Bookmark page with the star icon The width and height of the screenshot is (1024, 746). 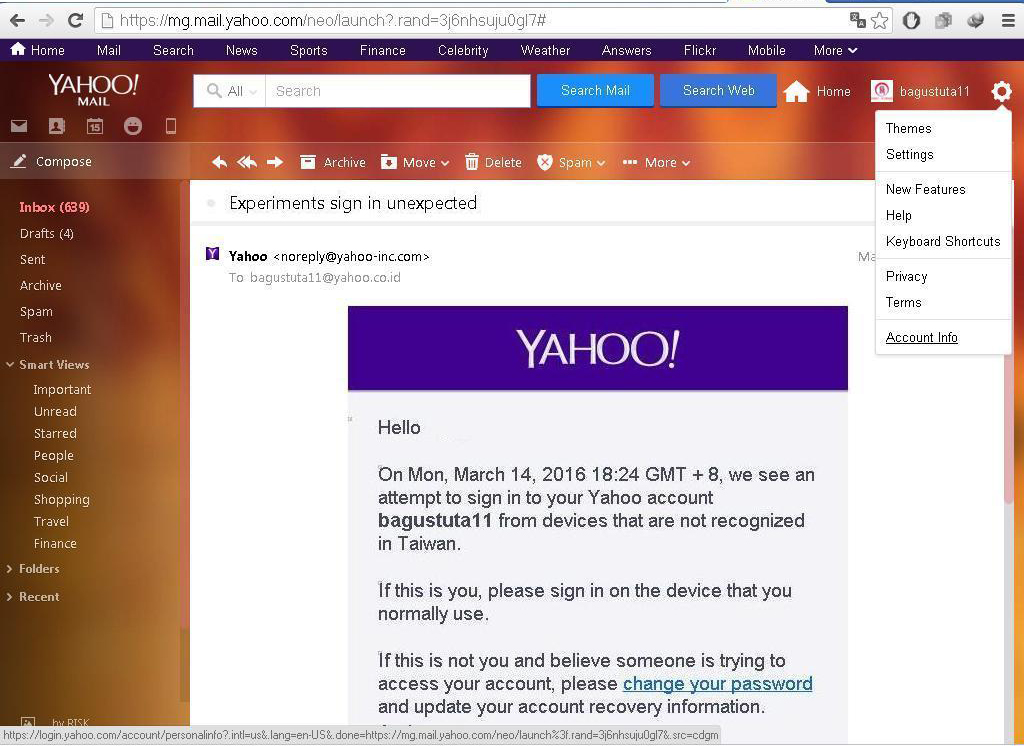880,20
